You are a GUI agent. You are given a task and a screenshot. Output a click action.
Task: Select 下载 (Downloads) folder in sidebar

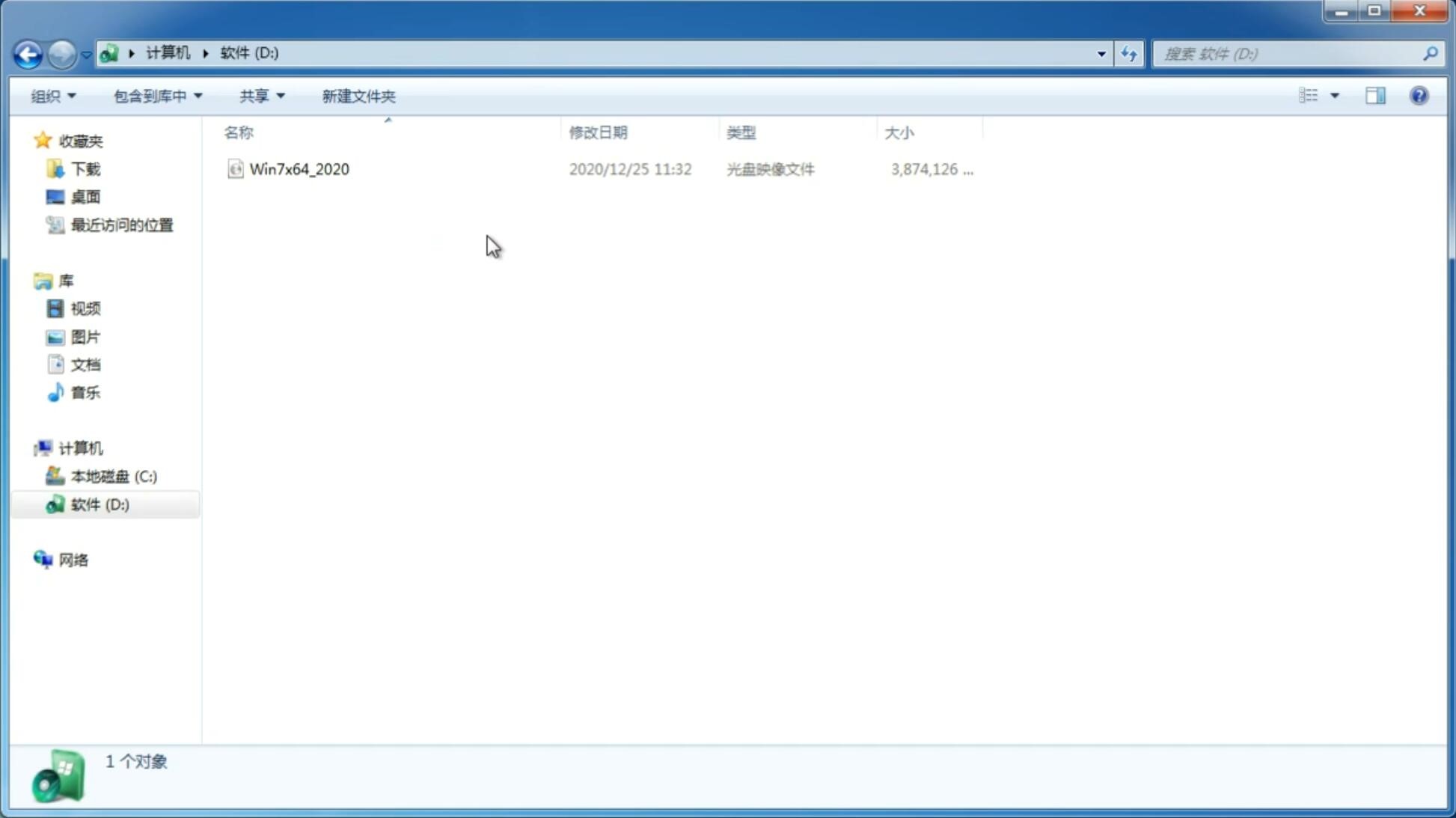(84, 169)
